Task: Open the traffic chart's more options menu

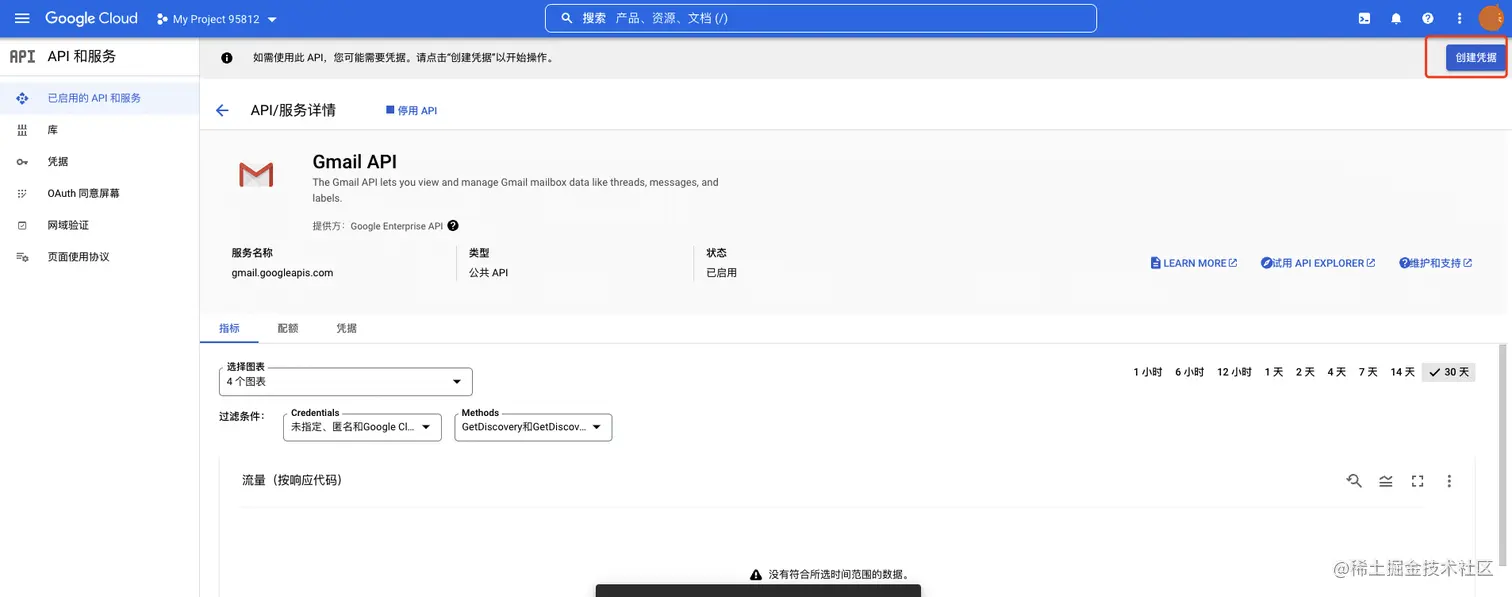Action: point(1449,481)
